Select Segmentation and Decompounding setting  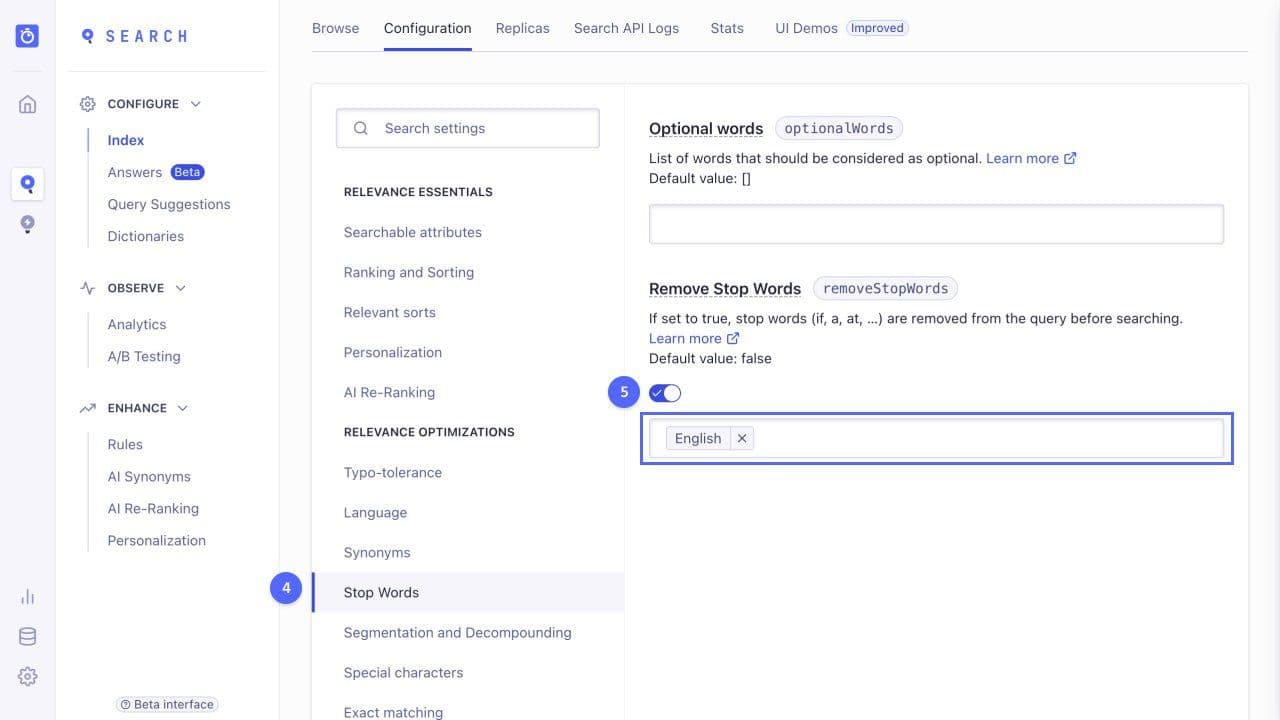pyautogui.click(x=458, y=632)
